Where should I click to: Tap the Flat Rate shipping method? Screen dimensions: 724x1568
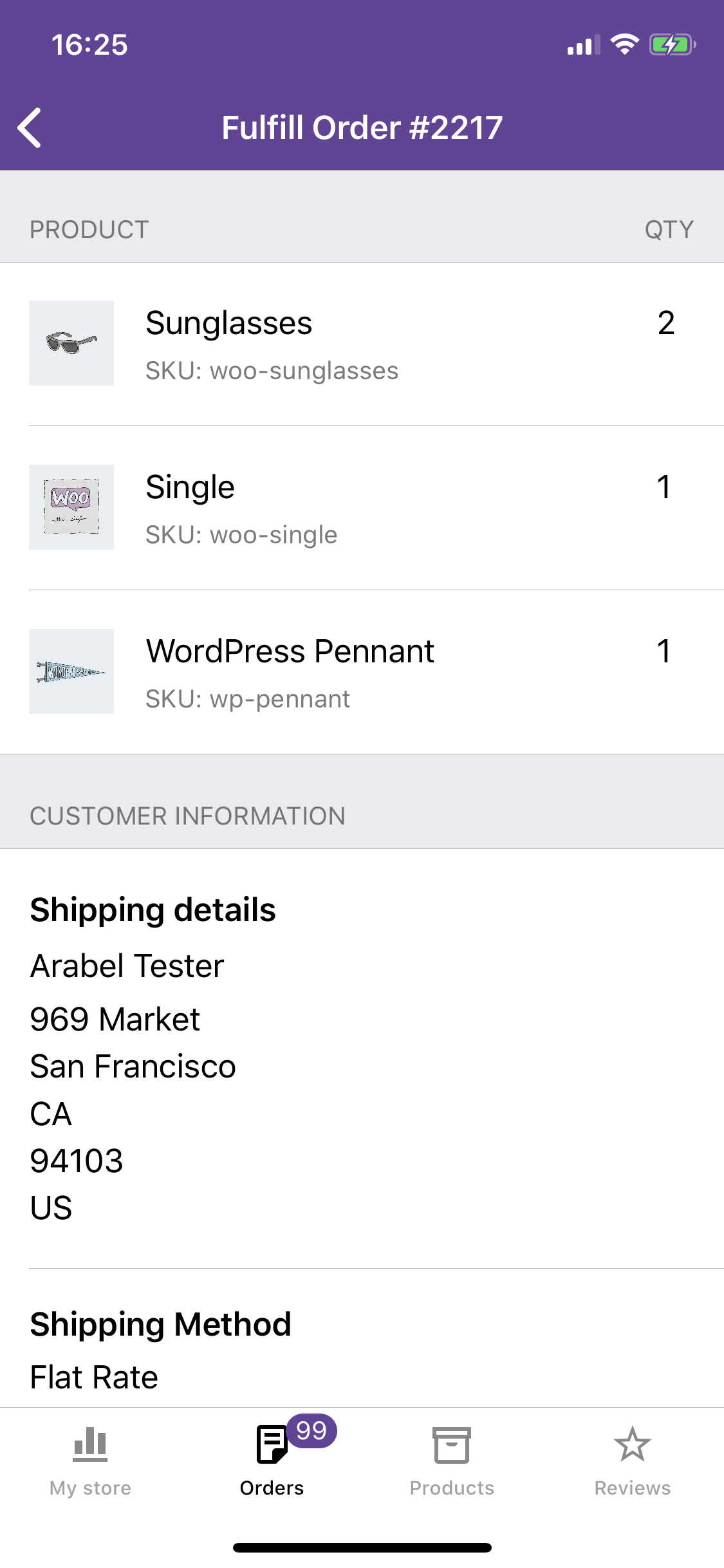pos(94,1377)
